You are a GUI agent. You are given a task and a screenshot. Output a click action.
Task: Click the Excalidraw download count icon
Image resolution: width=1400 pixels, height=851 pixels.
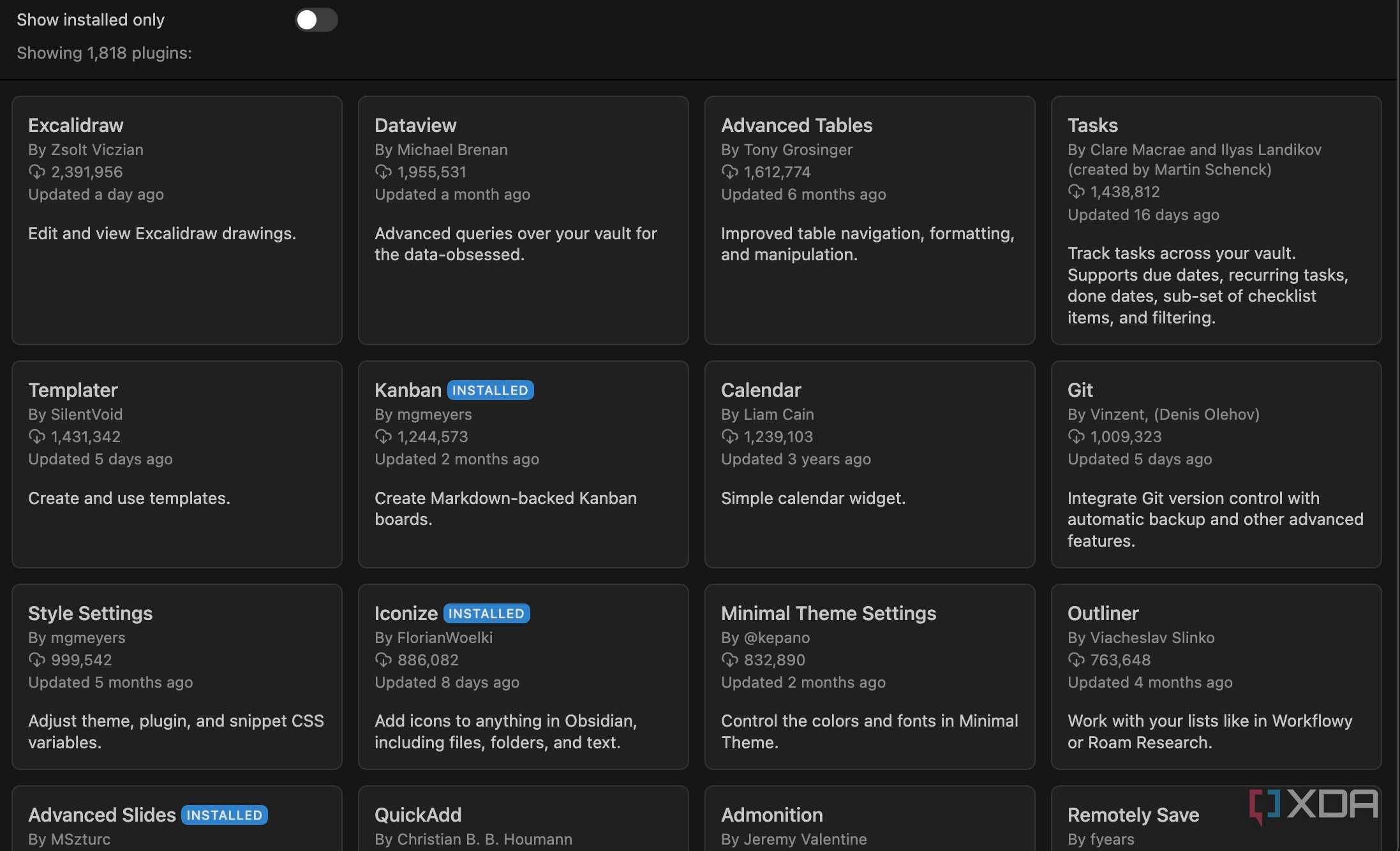pyautogui.click(x=37, y=172)
